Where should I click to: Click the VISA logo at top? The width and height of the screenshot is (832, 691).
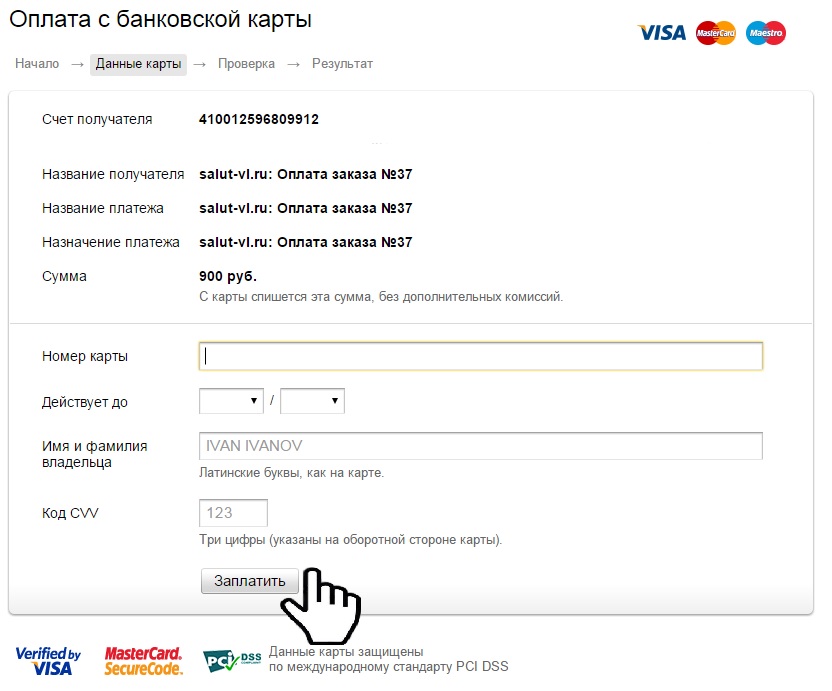pos(662,33)
